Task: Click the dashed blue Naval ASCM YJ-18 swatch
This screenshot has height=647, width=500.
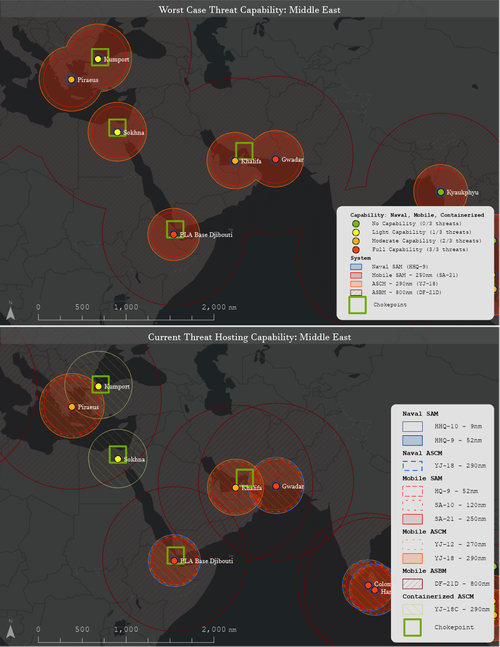Action: point(413,466)
